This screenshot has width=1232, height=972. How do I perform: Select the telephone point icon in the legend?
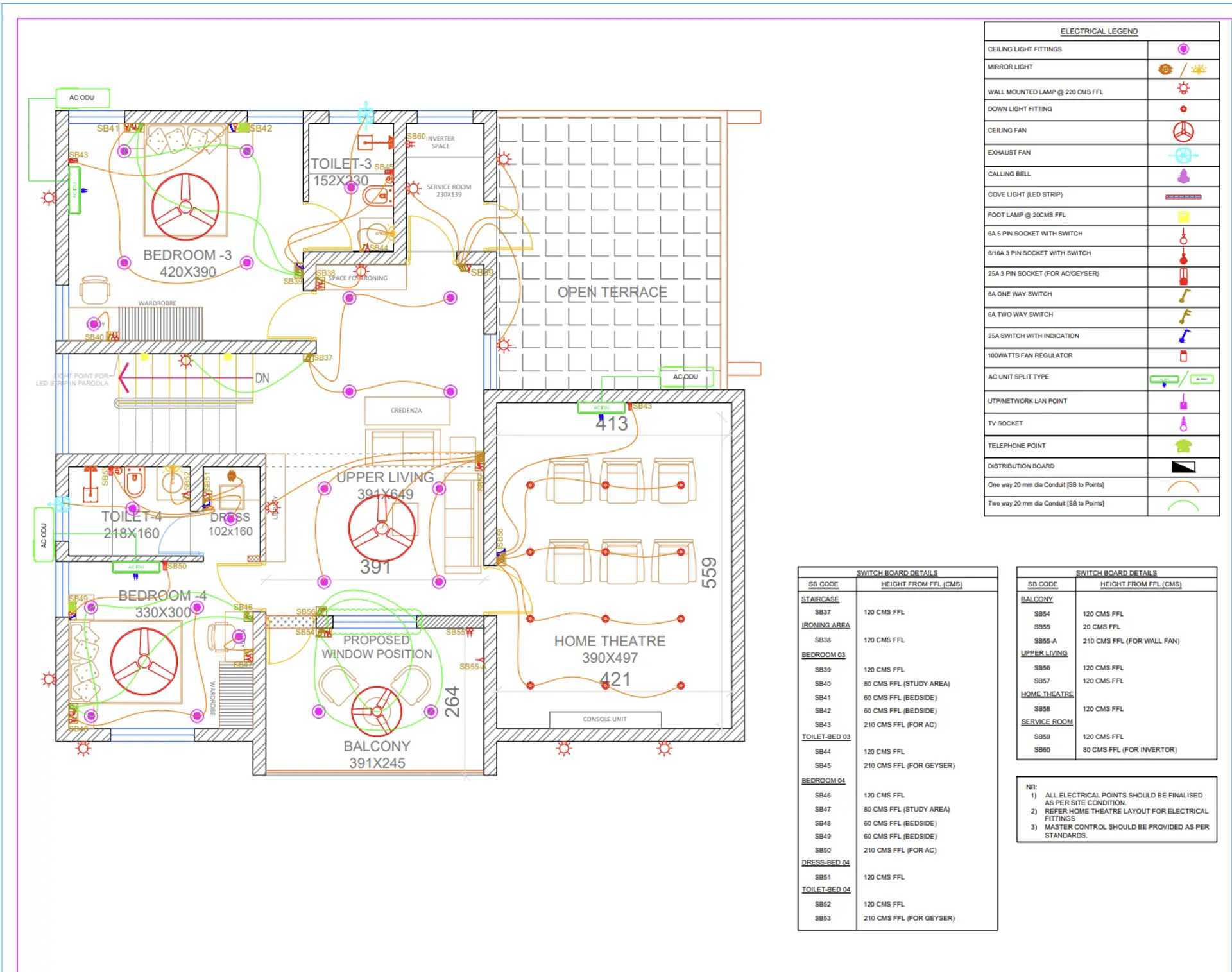click(1183, 445)
